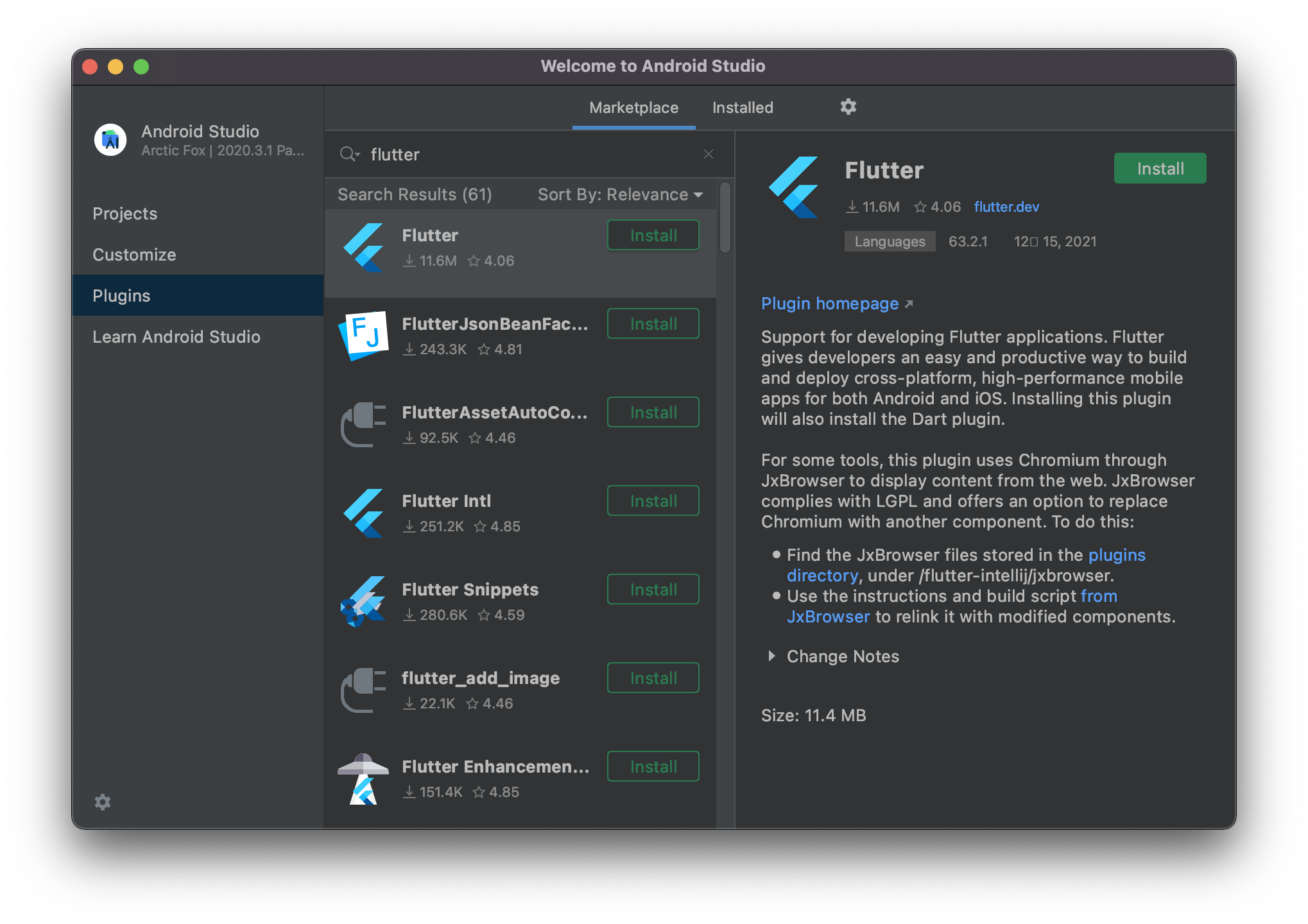Switch to the Installed tab
Viewport: 1308px width, 924px height.
coord(743,108)
